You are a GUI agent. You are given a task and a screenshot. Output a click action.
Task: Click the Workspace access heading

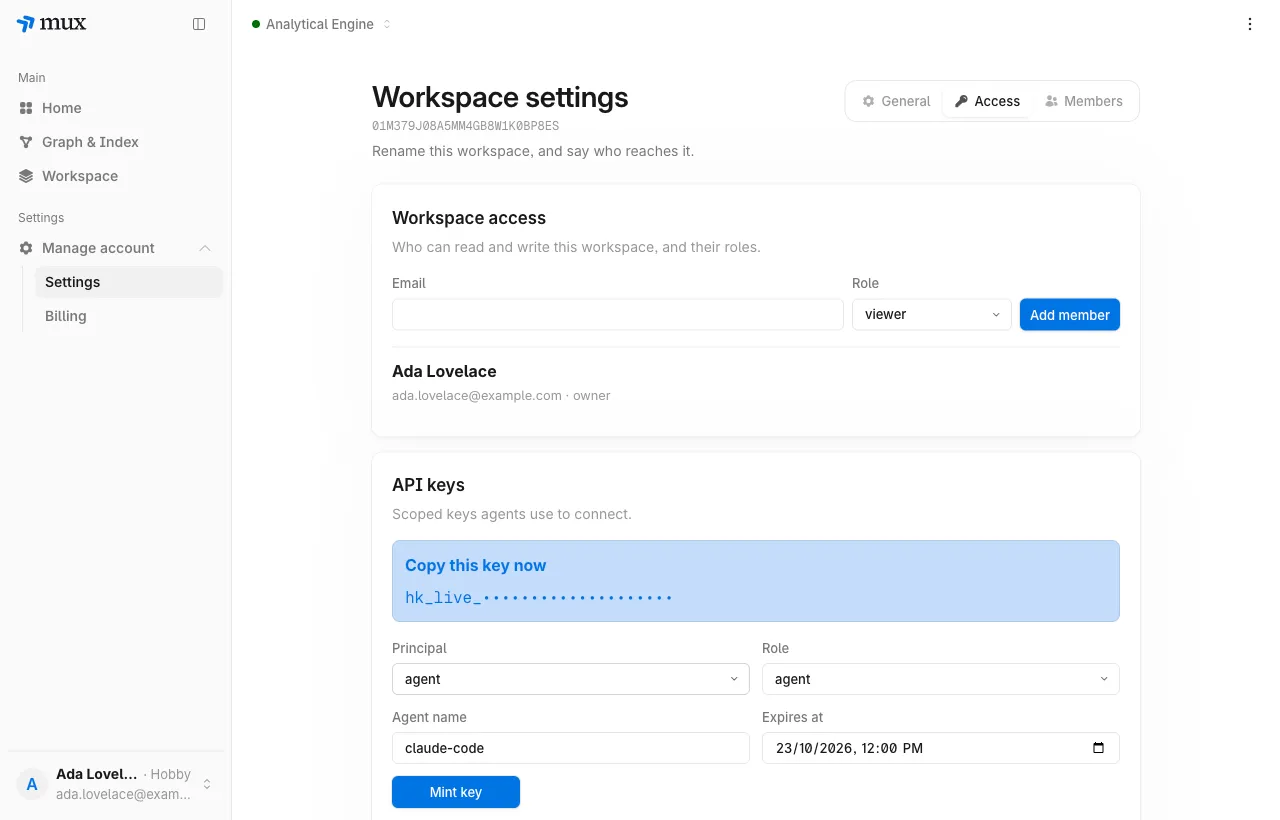point(469,218)
